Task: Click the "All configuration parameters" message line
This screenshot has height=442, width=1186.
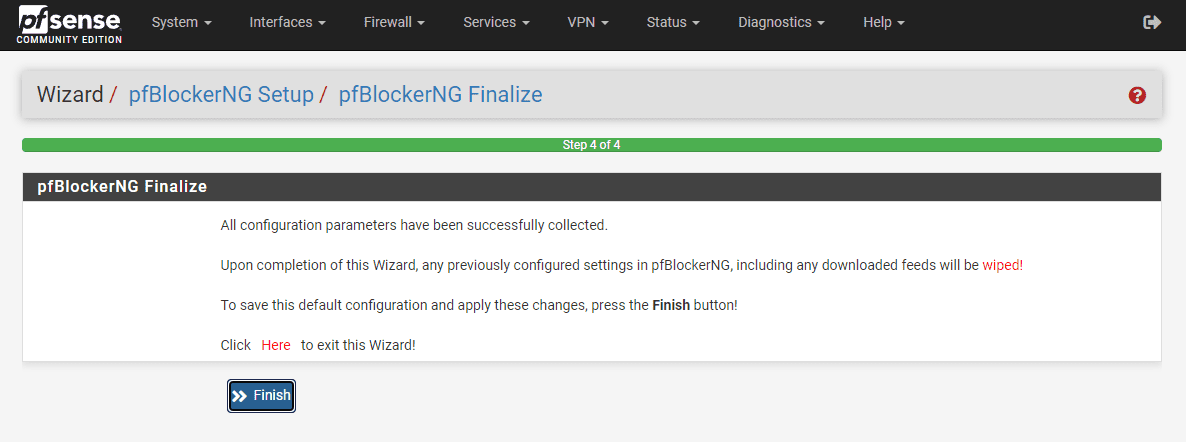Action: [414, 225]
